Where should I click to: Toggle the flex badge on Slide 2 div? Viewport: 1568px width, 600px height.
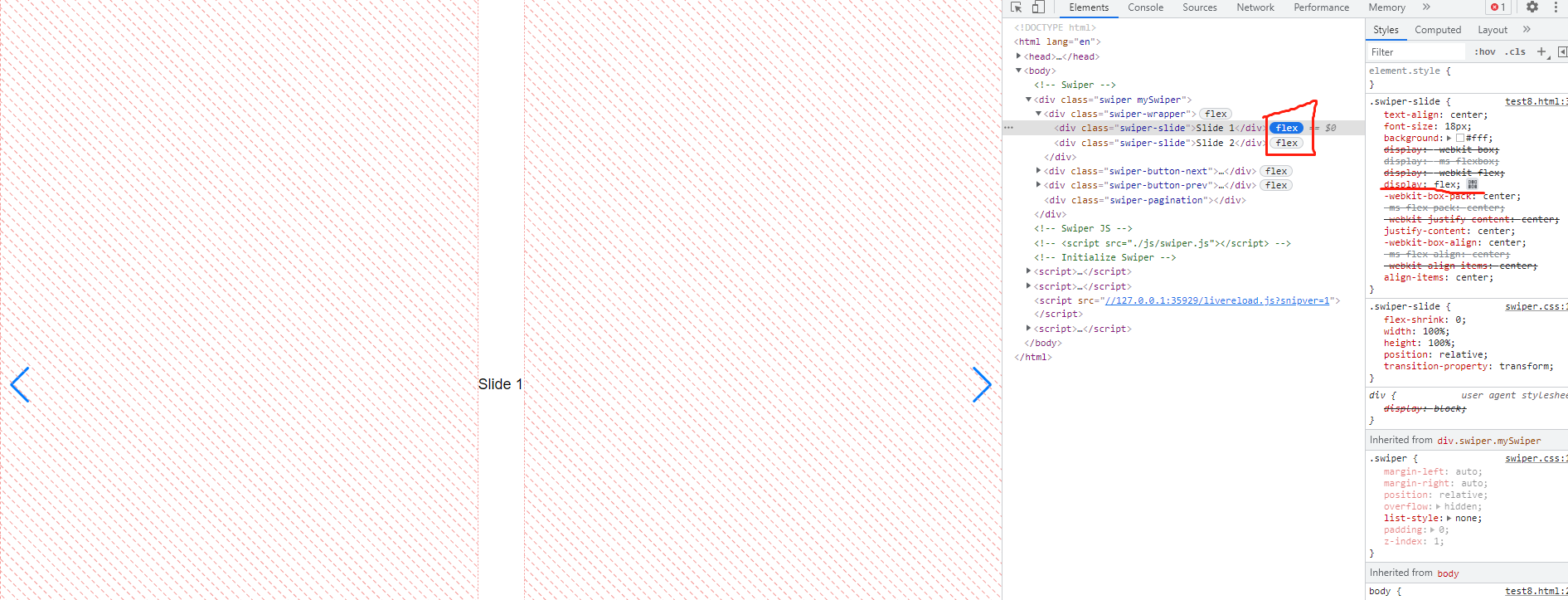(1287, 143)
